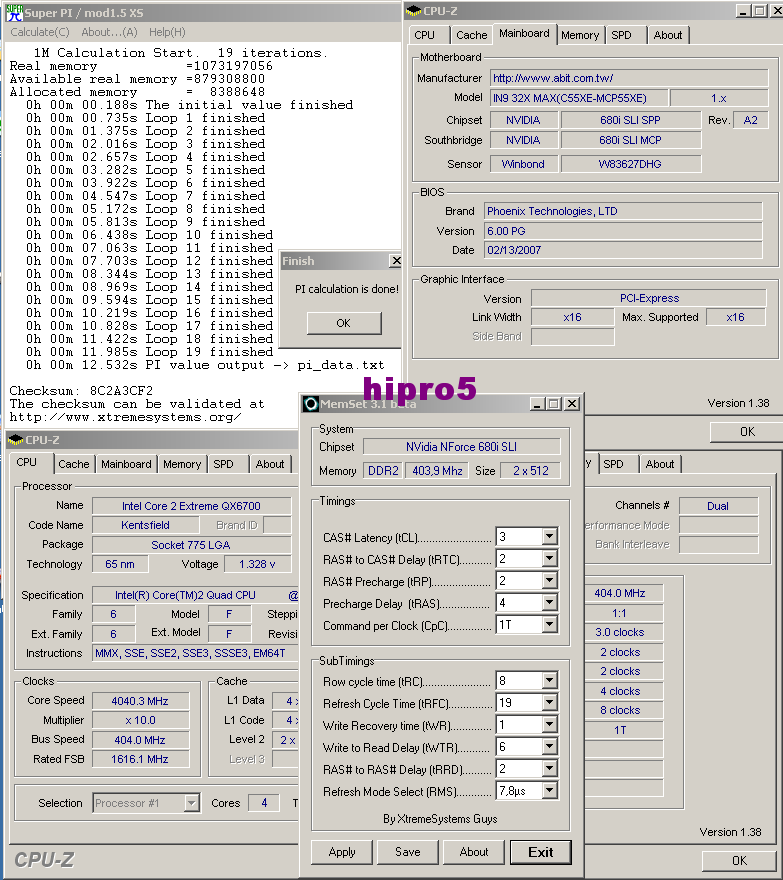The height and width of the screenshot is (880, 783).
Task: Select Mainboard tab in top CPU-Z window
Action: click(524, 33)
